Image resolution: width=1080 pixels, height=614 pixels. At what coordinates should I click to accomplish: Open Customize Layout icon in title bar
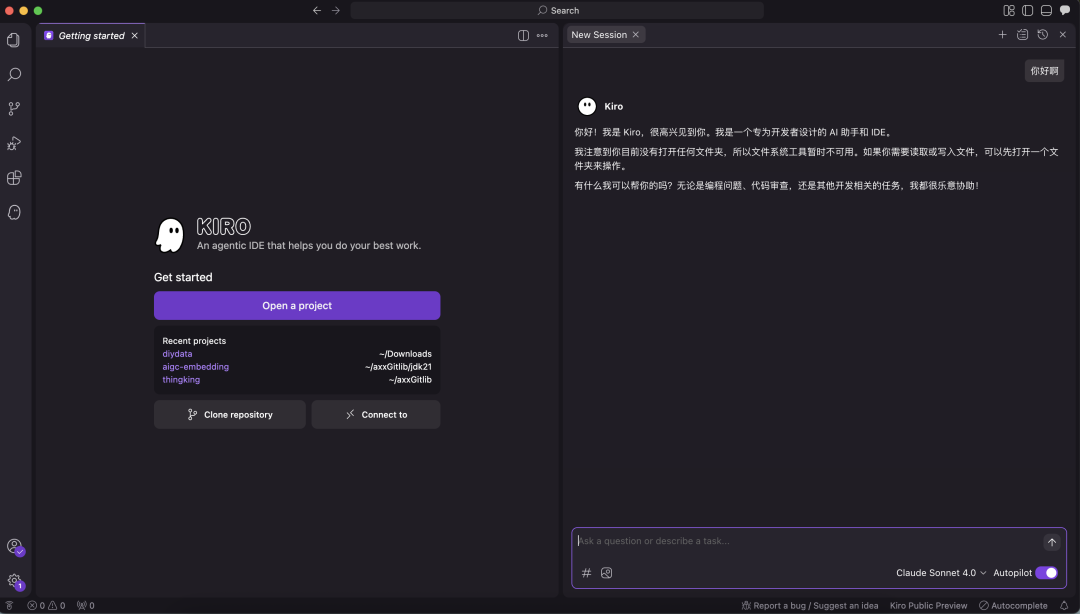tap(1009, 10)
